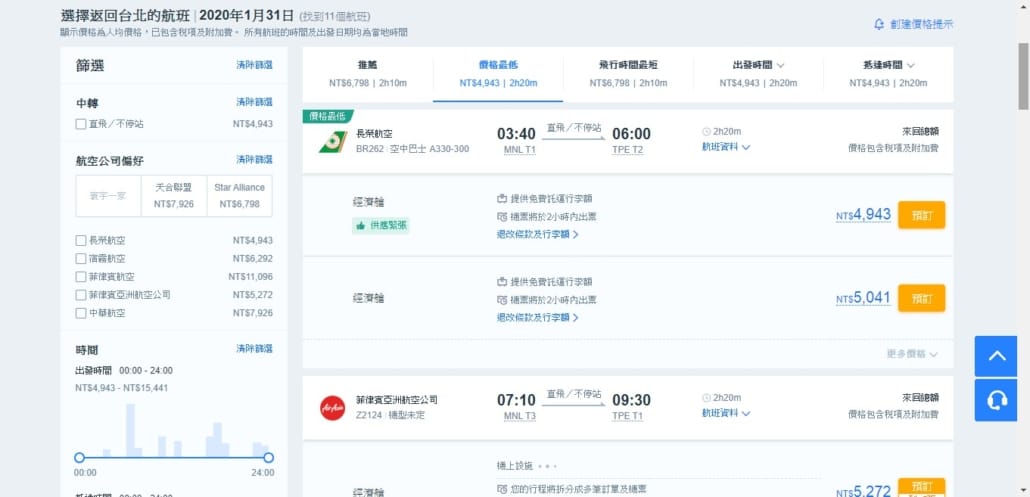
Task: Switch to the Shortest Flight Time tab
Action: [x=628, y=74]
